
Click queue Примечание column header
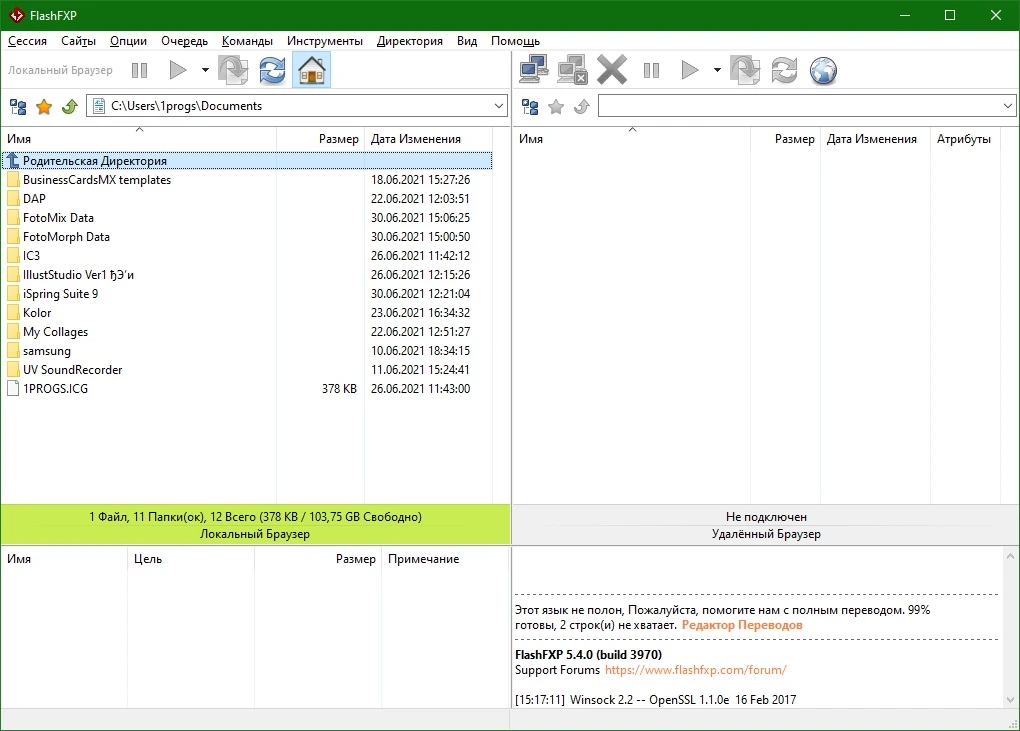point(445,559)
